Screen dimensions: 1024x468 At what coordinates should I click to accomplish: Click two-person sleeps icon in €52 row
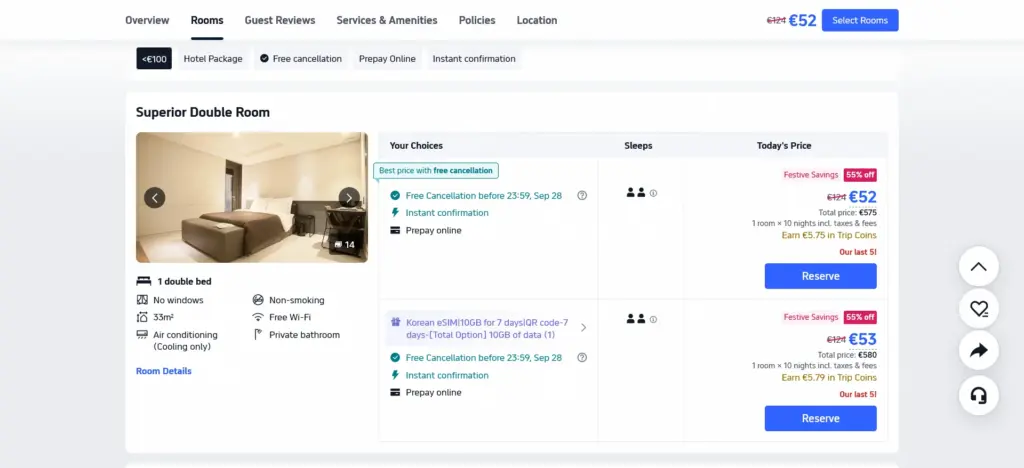pyautogui.click(x=635, y=193)
